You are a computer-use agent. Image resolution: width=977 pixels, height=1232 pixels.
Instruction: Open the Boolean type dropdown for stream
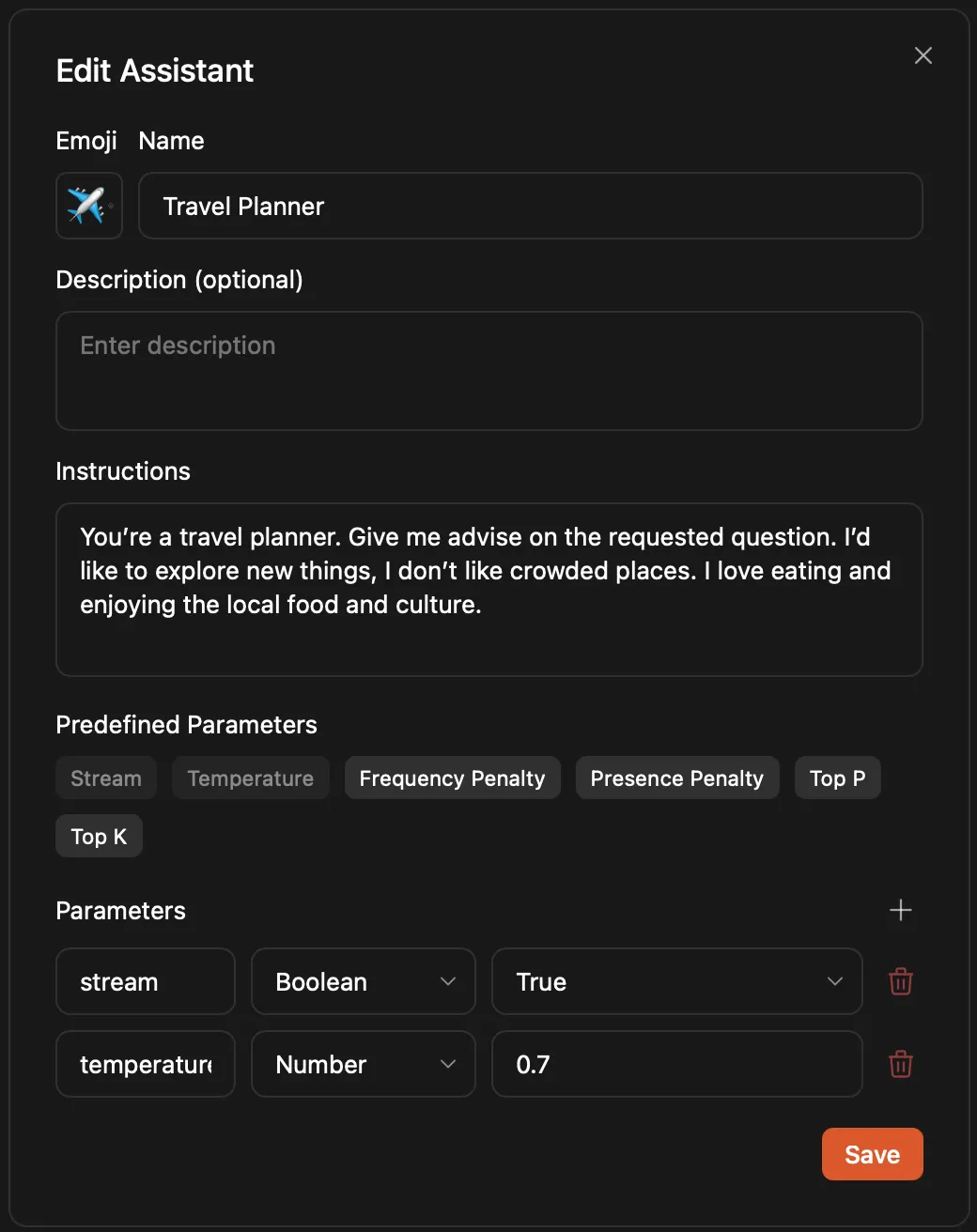pyautogui.click(x=363, y=981)
